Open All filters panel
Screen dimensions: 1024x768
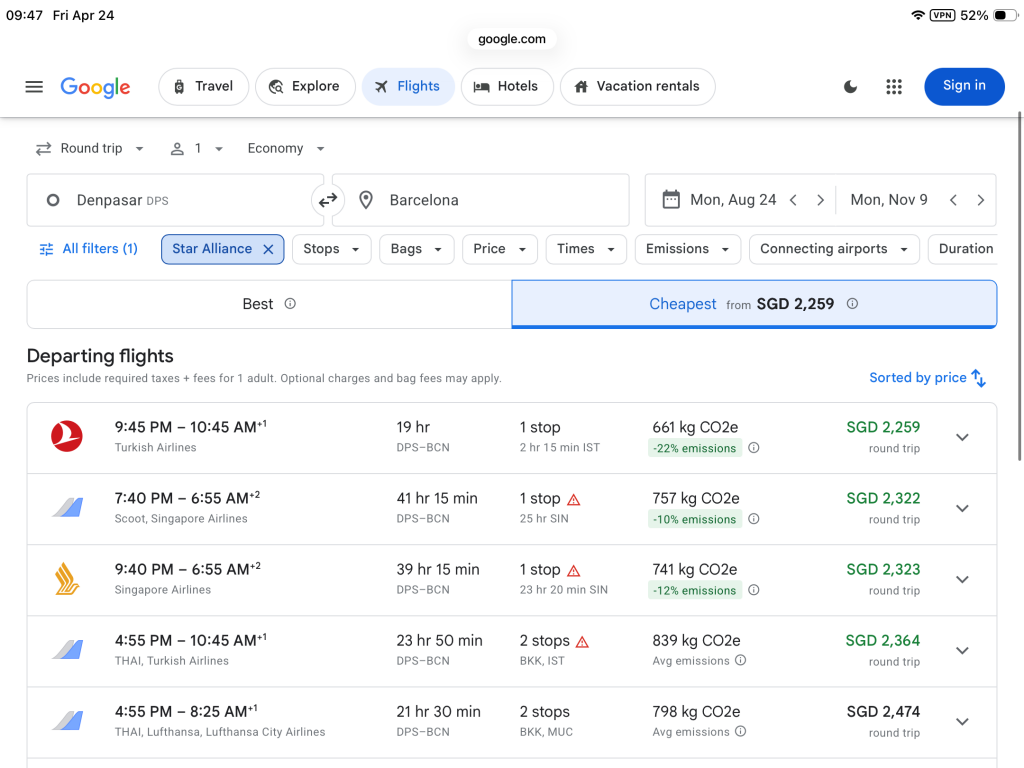point(89,249)
